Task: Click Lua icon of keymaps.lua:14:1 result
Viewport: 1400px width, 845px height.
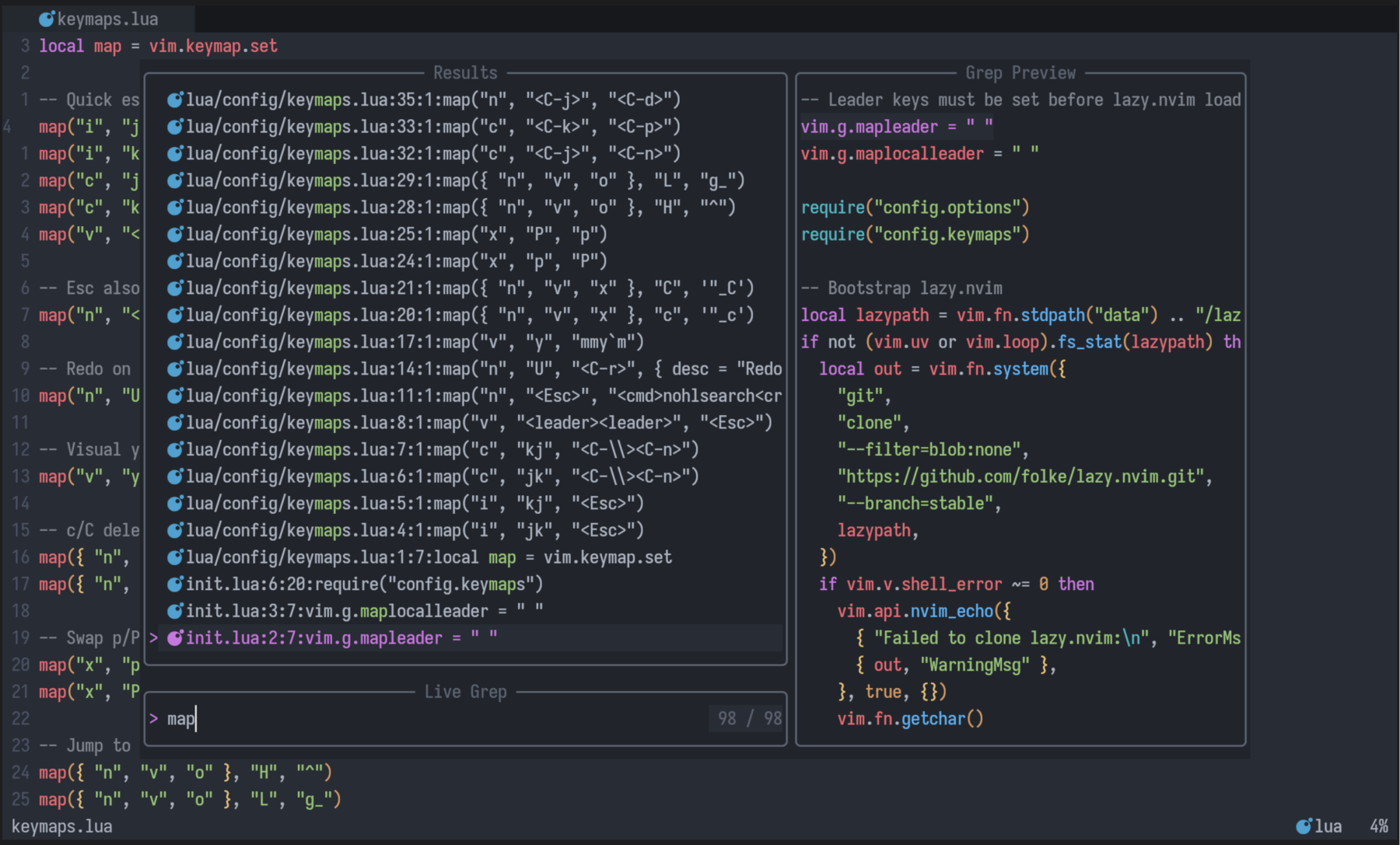Action: [175, 369]
